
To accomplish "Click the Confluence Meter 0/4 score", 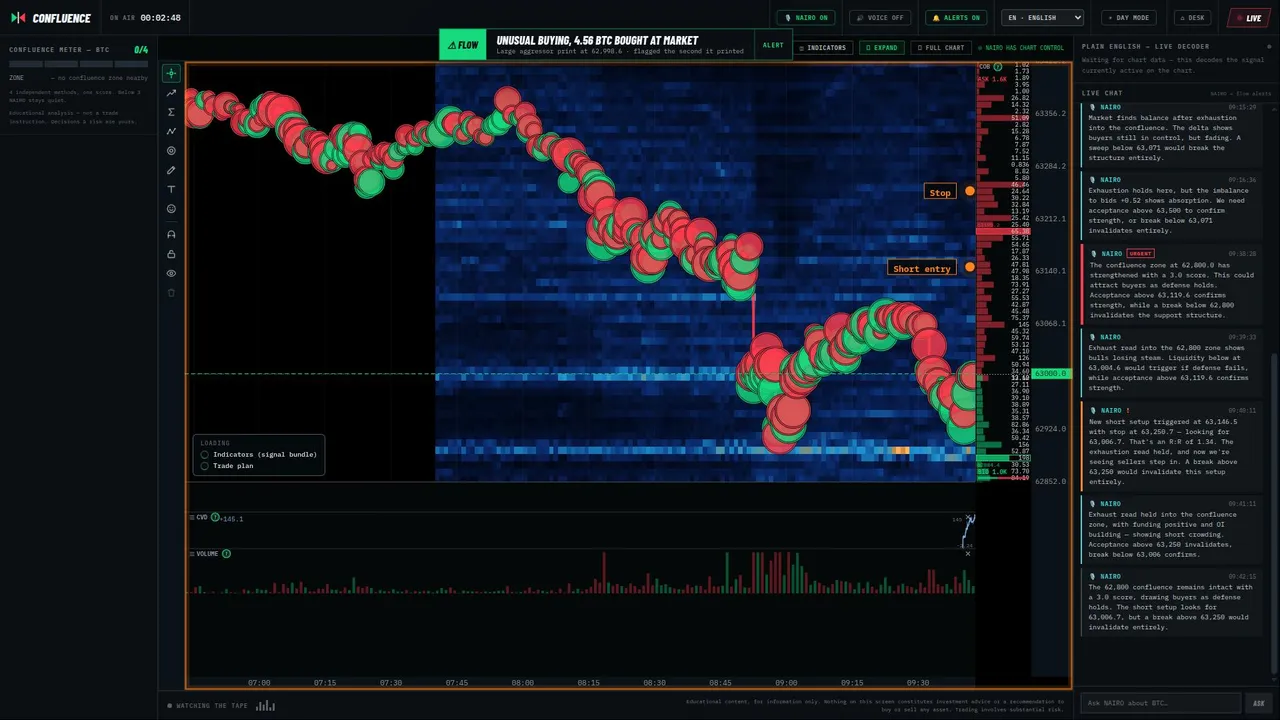I will [x=141, y=49].
